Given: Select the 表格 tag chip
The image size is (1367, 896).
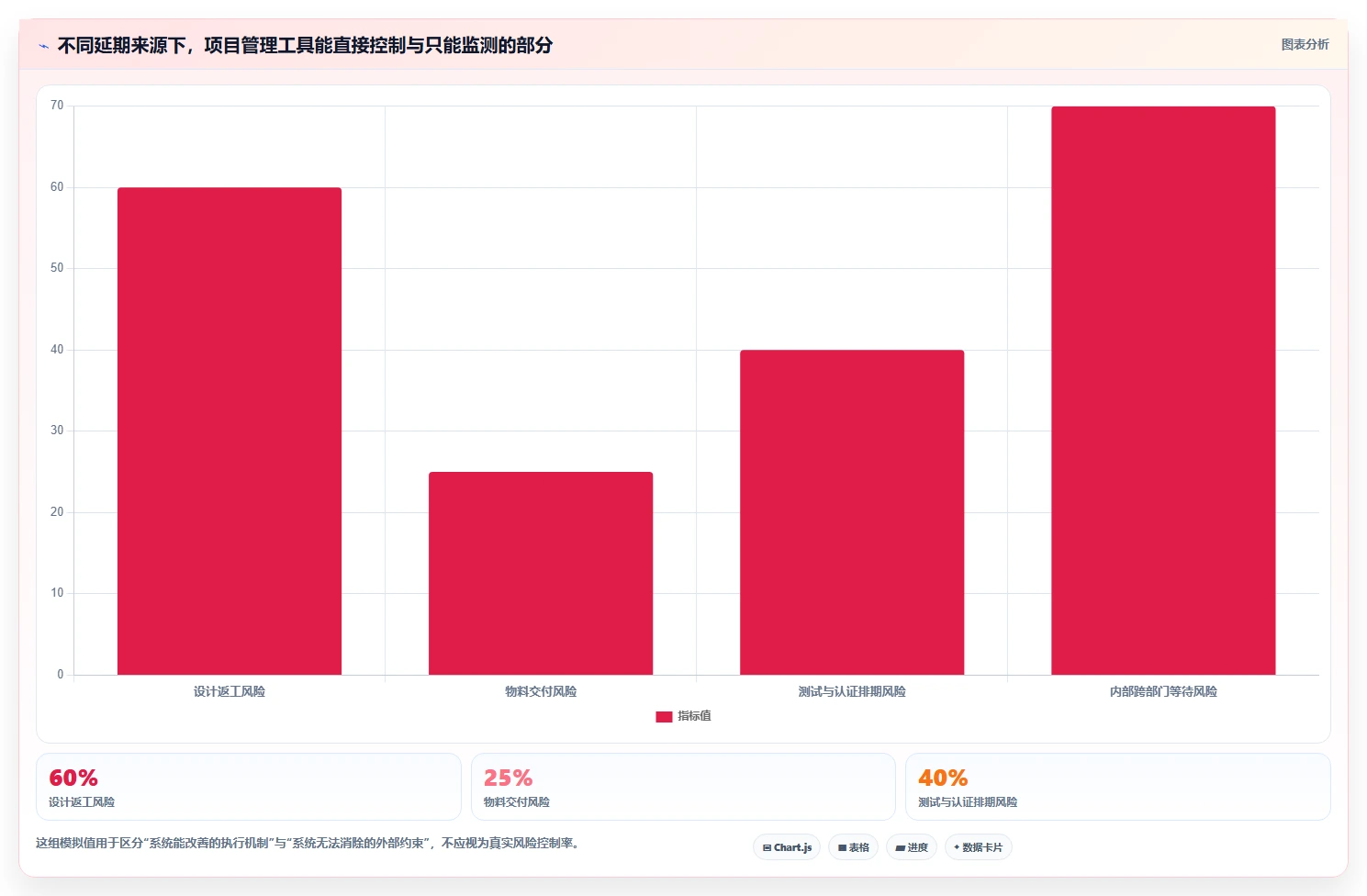Looking at the screenshot, I should tap(854, 847).
